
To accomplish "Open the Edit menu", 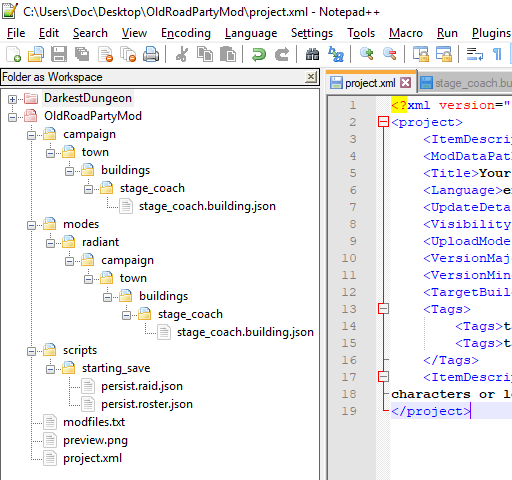I will click(49, 33).
